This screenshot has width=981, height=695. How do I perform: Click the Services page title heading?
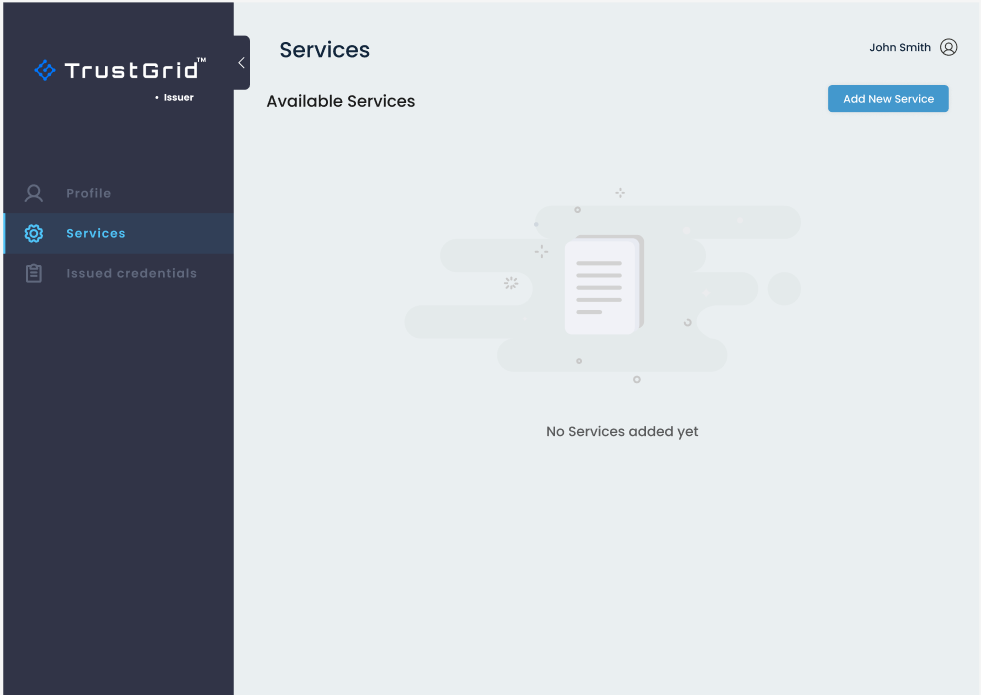(324, 50)
